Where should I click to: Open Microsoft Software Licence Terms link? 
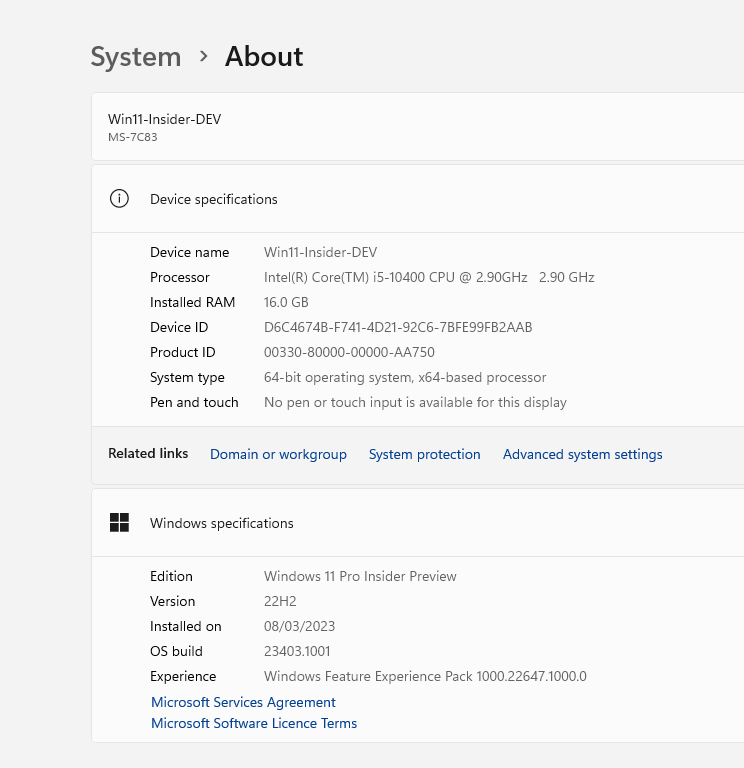254,723
